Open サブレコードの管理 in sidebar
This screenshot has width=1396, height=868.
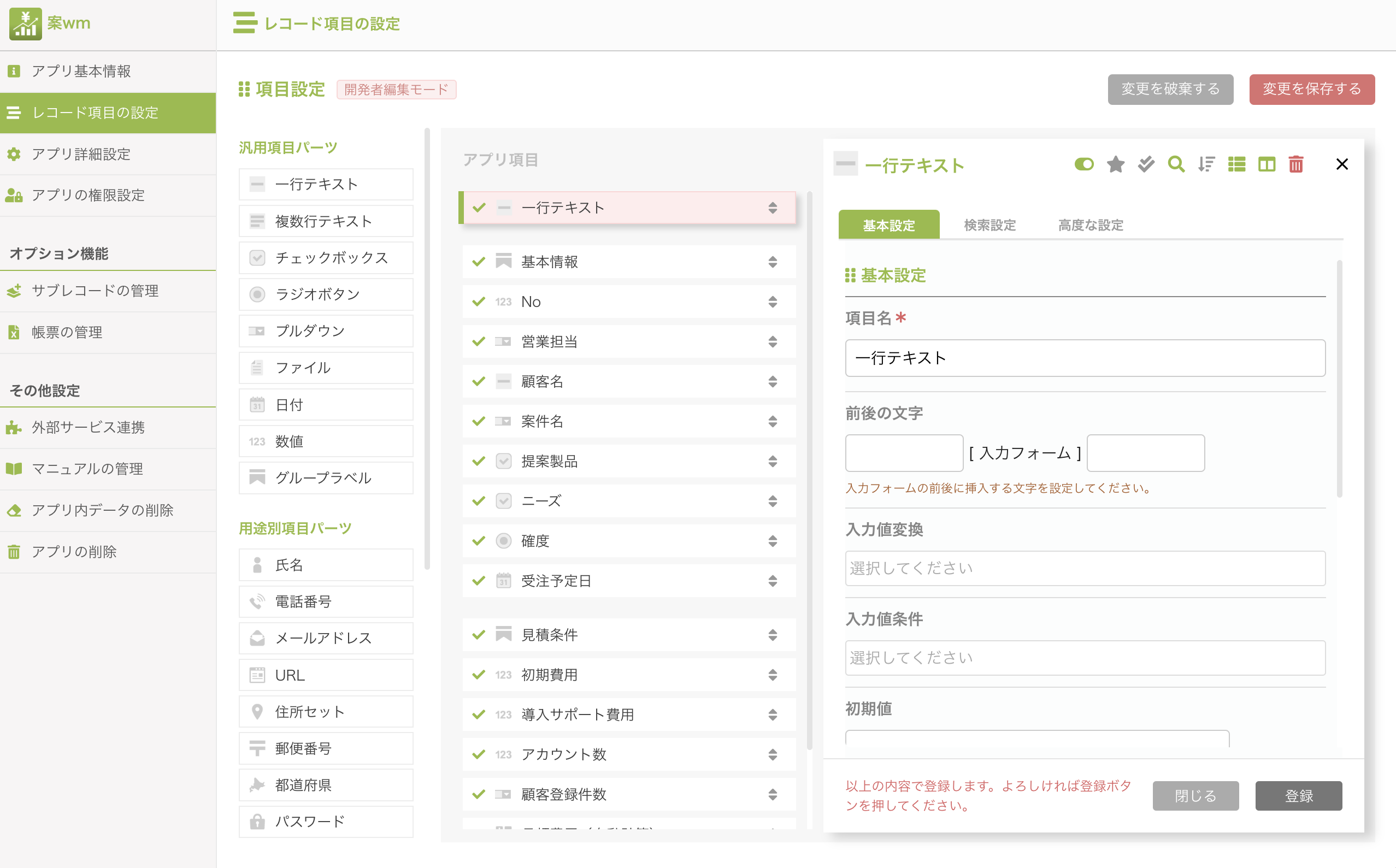tap(108, 291)
